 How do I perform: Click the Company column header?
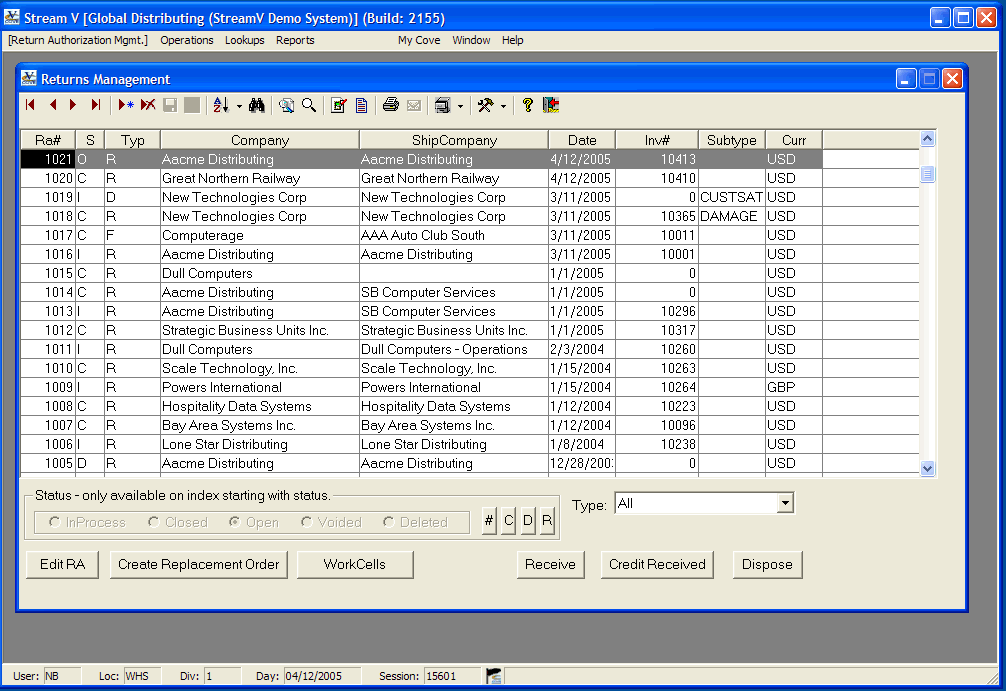coord(260,140)
